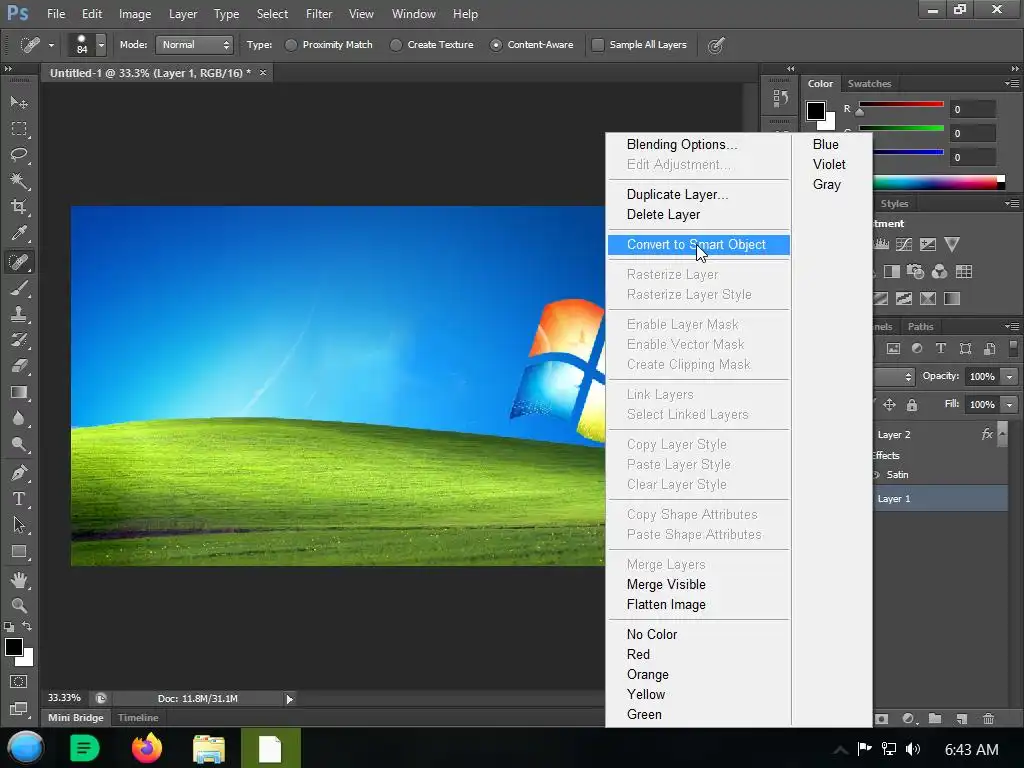The image size is (1024, 768).
Task: Open Firefox from the taskbar
Action: (147, 748)
